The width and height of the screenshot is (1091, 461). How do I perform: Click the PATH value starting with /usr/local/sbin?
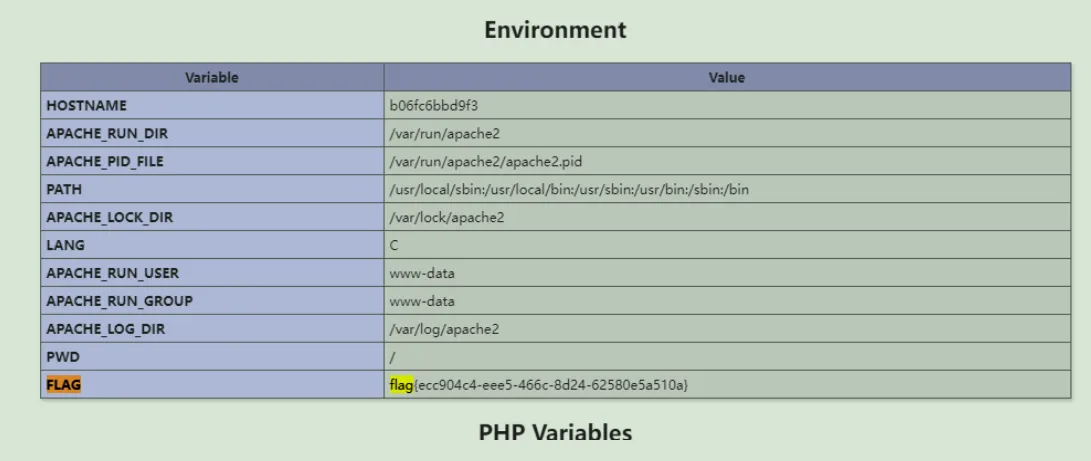click(x=569, y=189)
